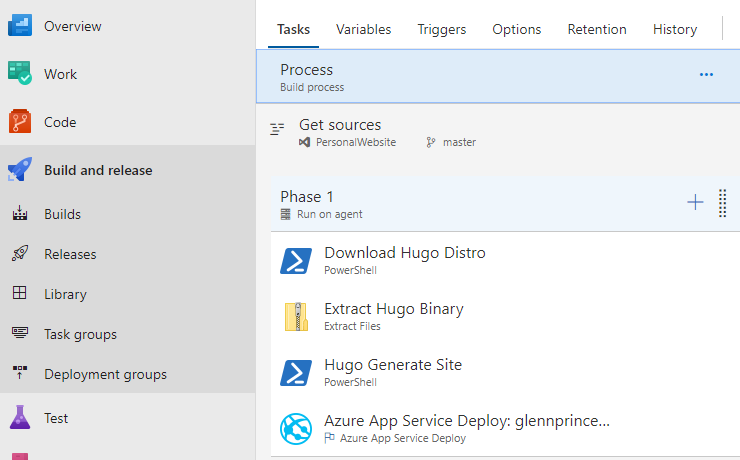Click the Extract Files subtitle

pos(352,326)
